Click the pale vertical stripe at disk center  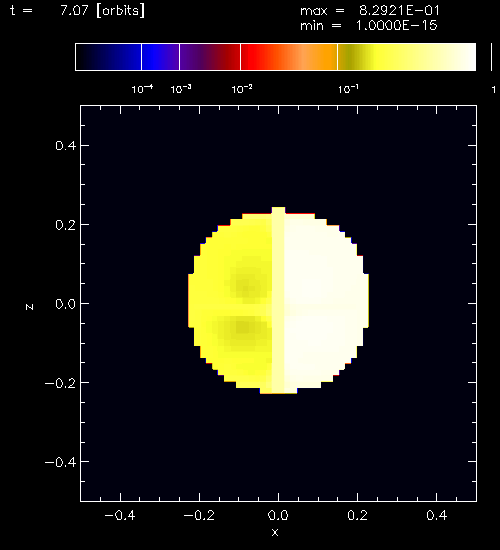[x=278, y=300]
